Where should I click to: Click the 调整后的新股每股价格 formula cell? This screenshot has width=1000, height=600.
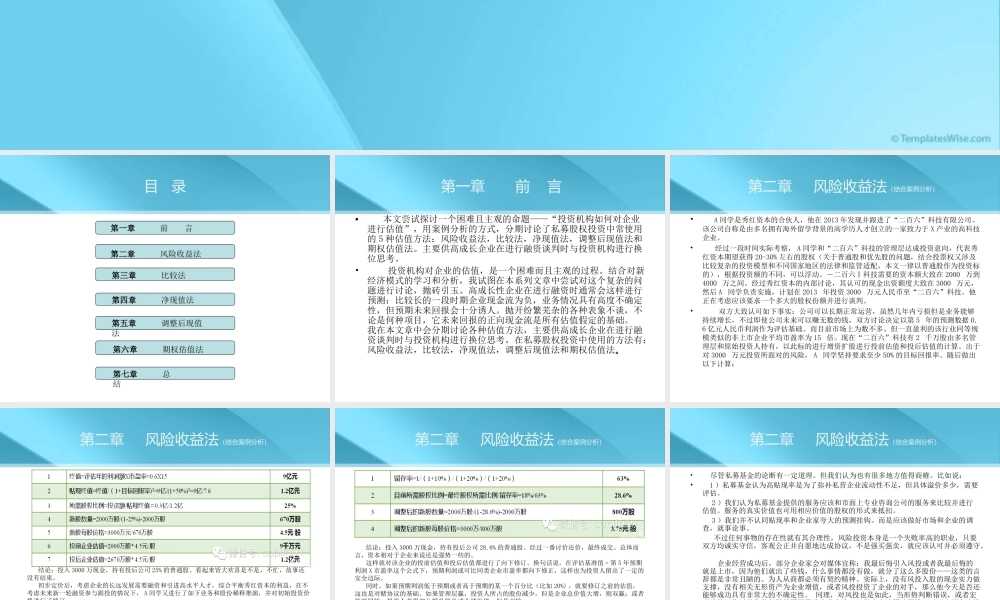496,528
